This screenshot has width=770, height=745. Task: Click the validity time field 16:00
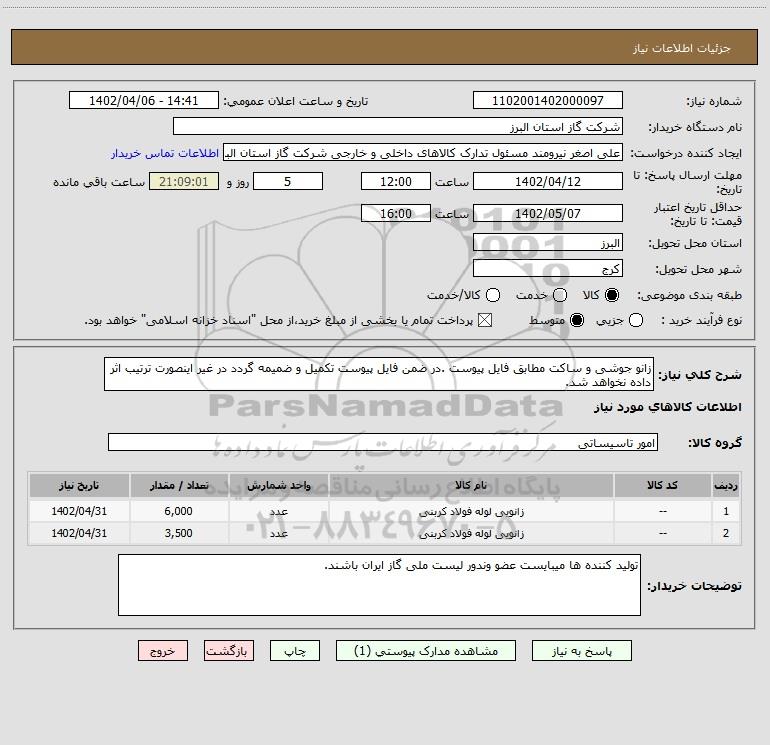tap(396, 213)
